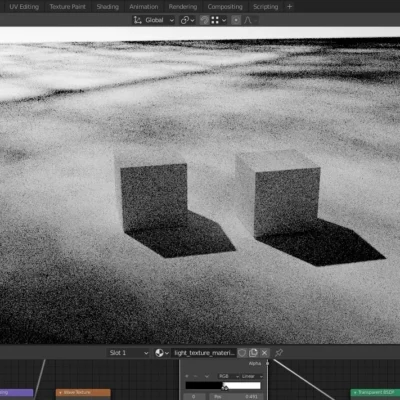Toggle the fake user shield icon

tap(242, 353)
